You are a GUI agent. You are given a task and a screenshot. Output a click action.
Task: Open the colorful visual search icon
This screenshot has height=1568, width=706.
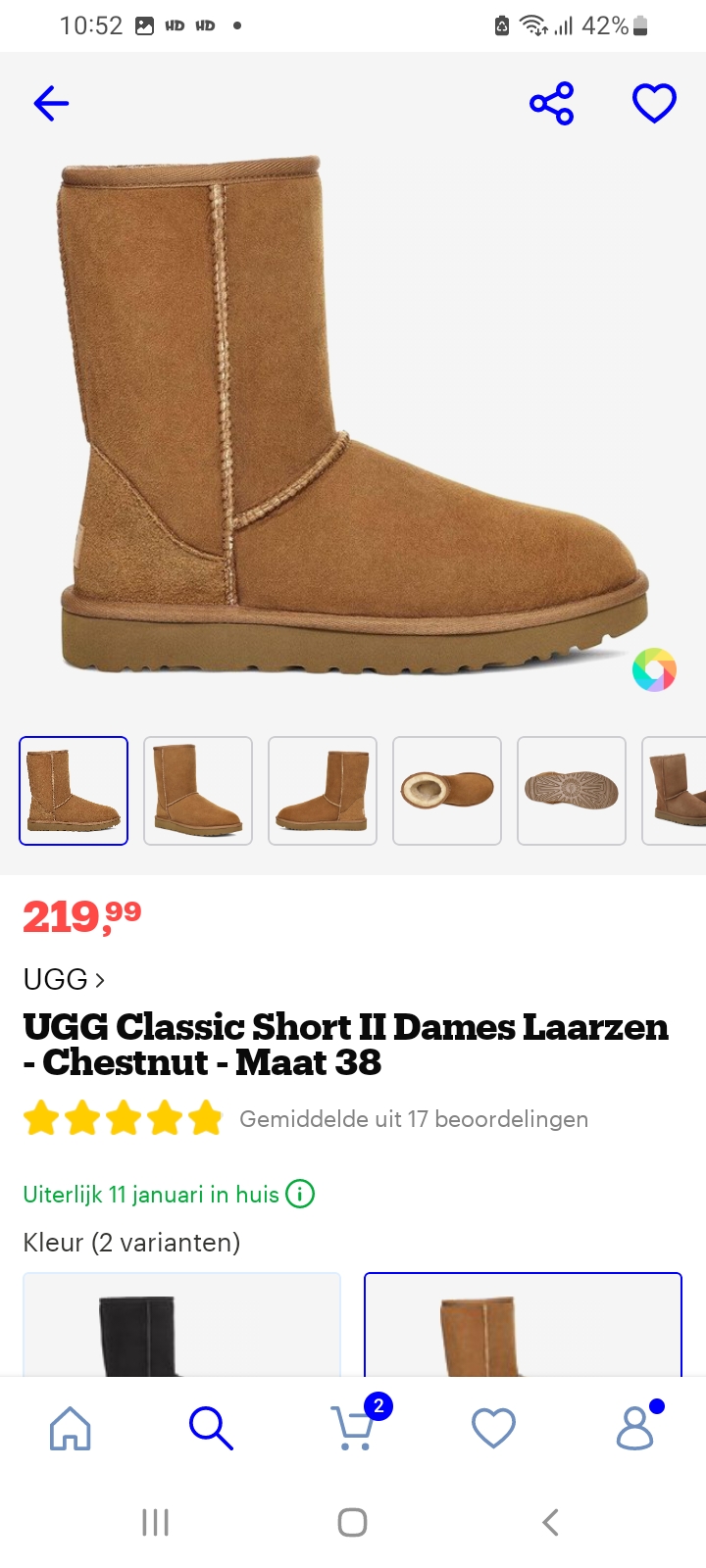tap(654, 670)
